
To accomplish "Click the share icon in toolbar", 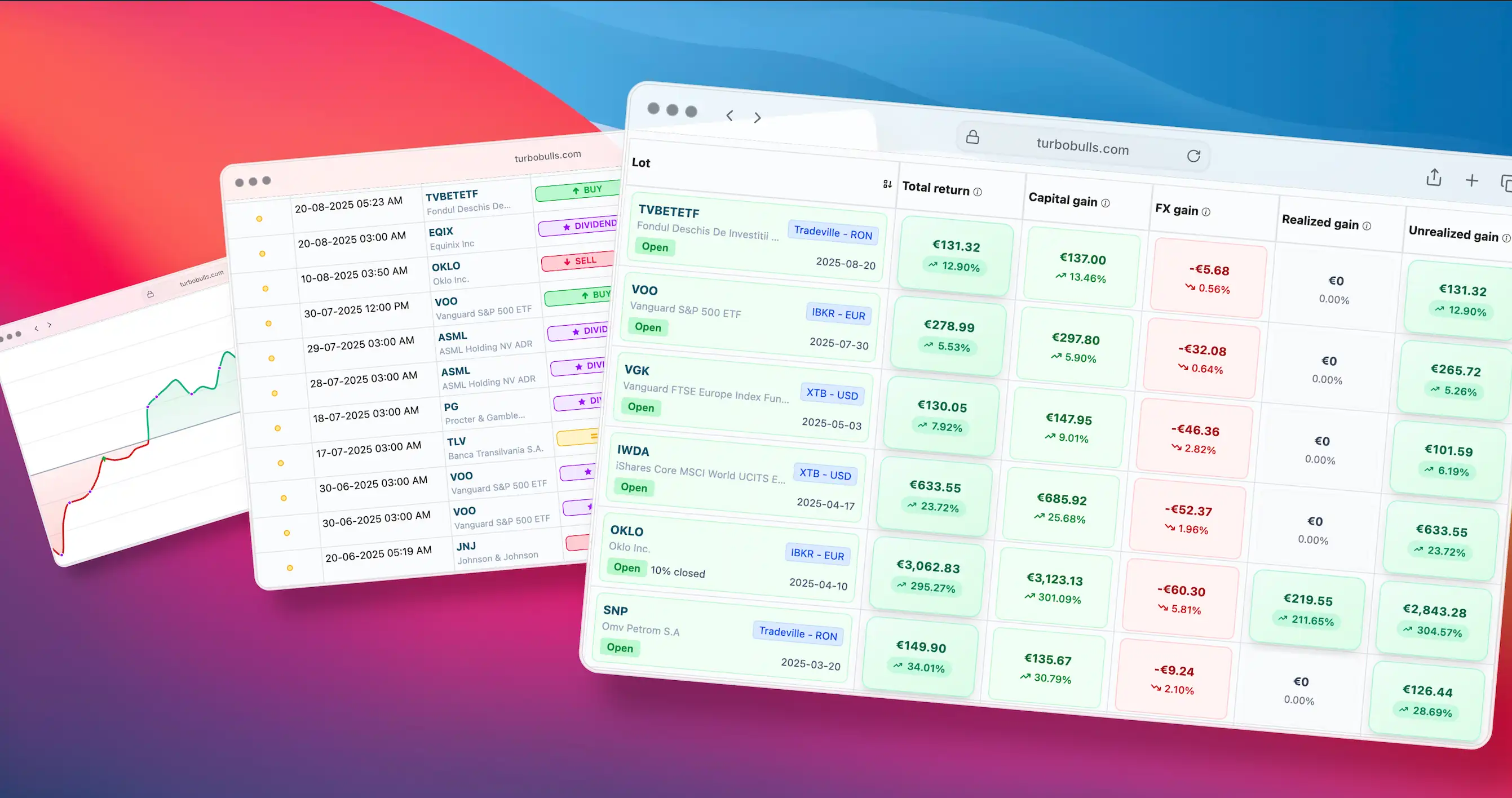I will point(1433,177).
